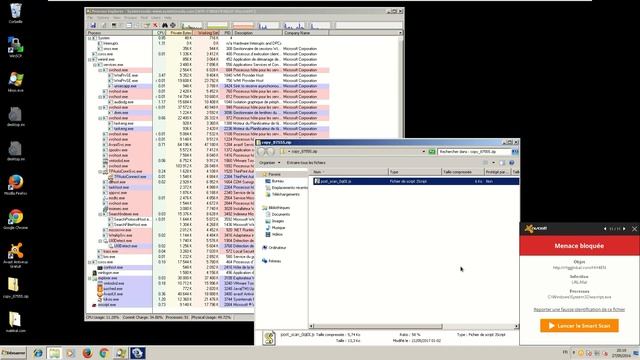Screen dimensions: 640x360
Task: Click Extraire tous les fichiers button
Action: click(306, 162)
